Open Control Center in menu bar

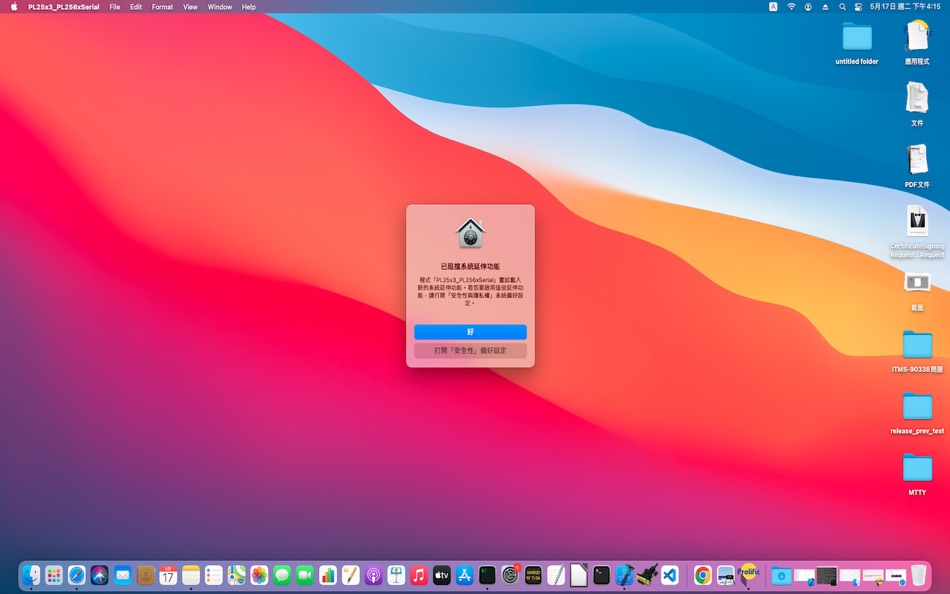pos(859,7)
